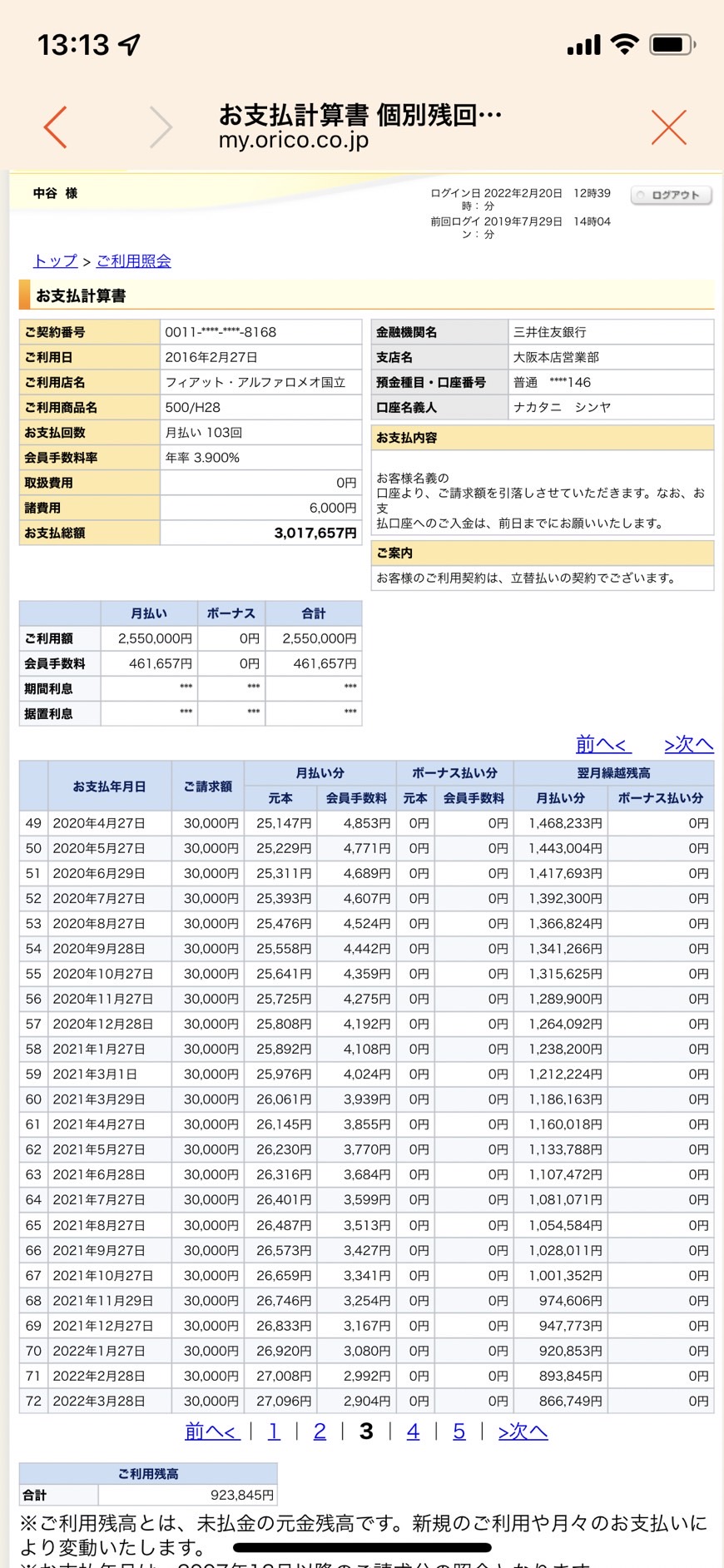Image resolution: width=724 pixels, height=1568 pixels.
Task: Select carryover balance 866,749円 in row 72
Action: click(571, 1401)
